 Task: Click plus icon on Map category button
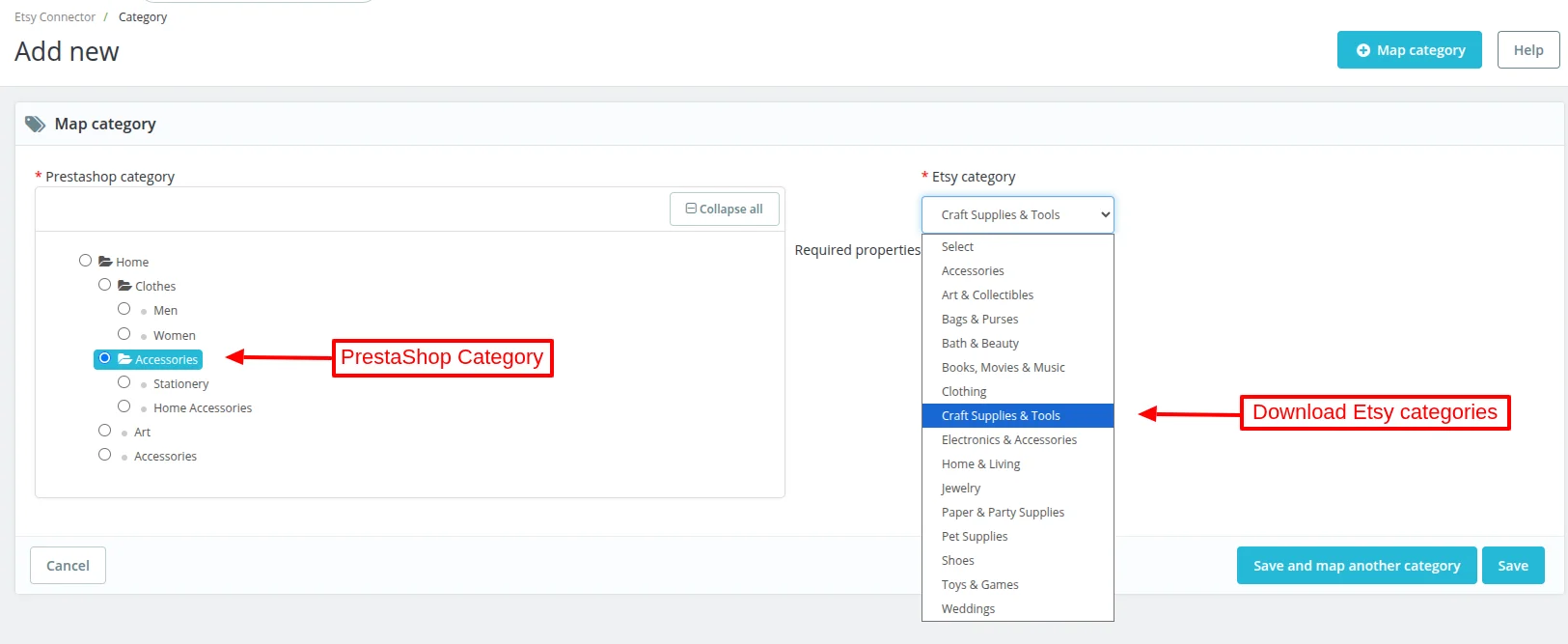1363,50
